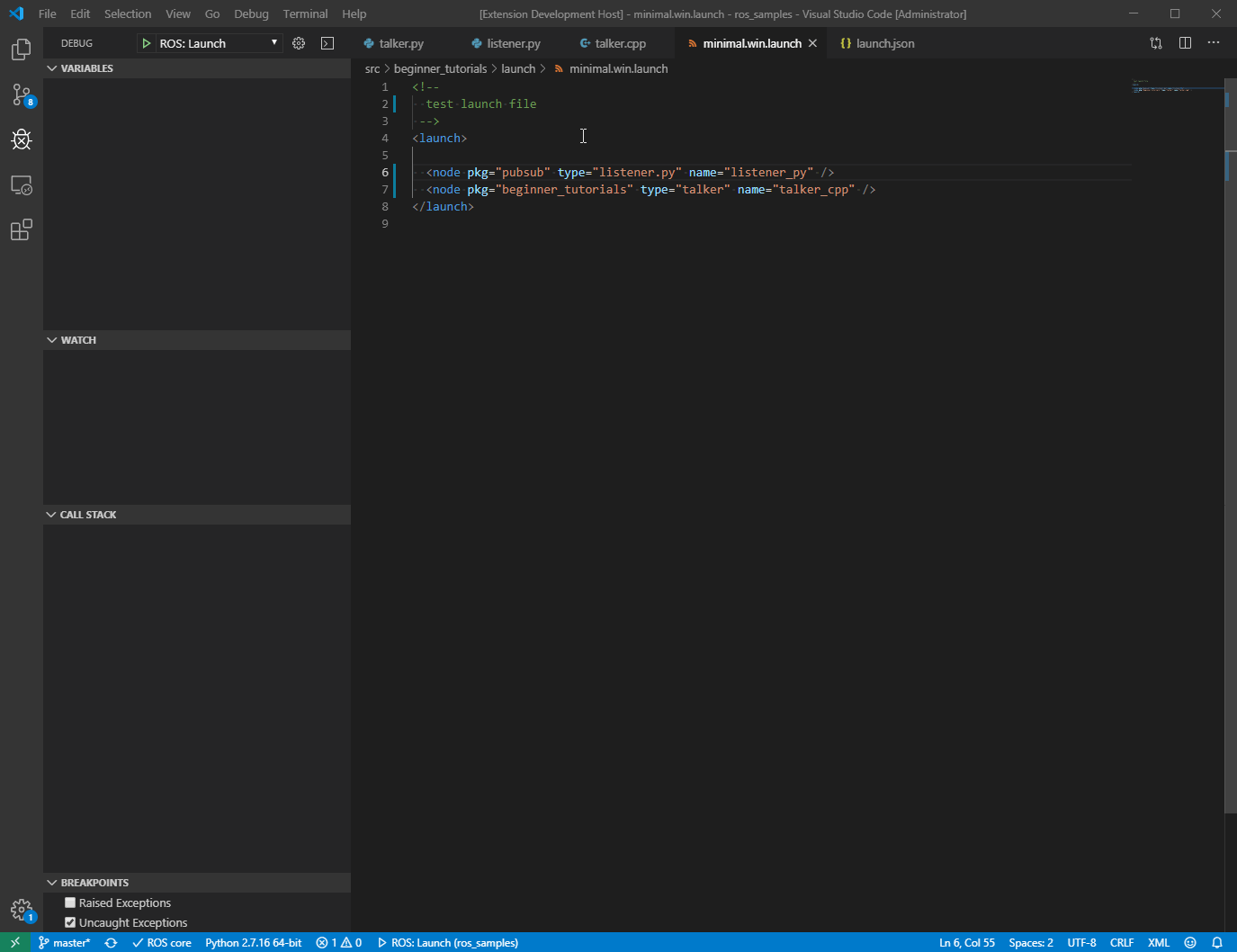Click the sync changes icon next to master

(111, 942)
